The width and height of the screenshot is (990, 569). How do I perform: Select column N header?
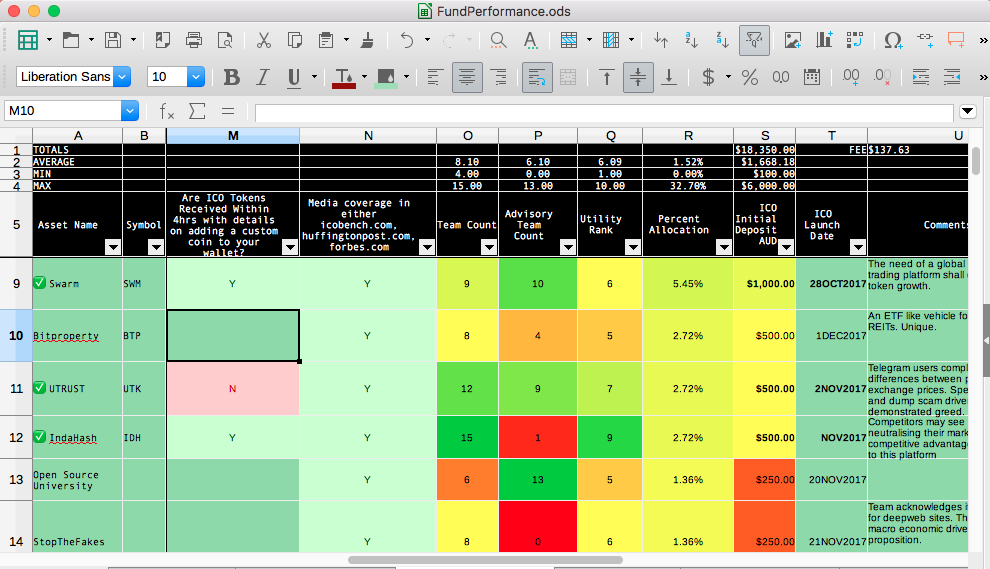(368, 136)
